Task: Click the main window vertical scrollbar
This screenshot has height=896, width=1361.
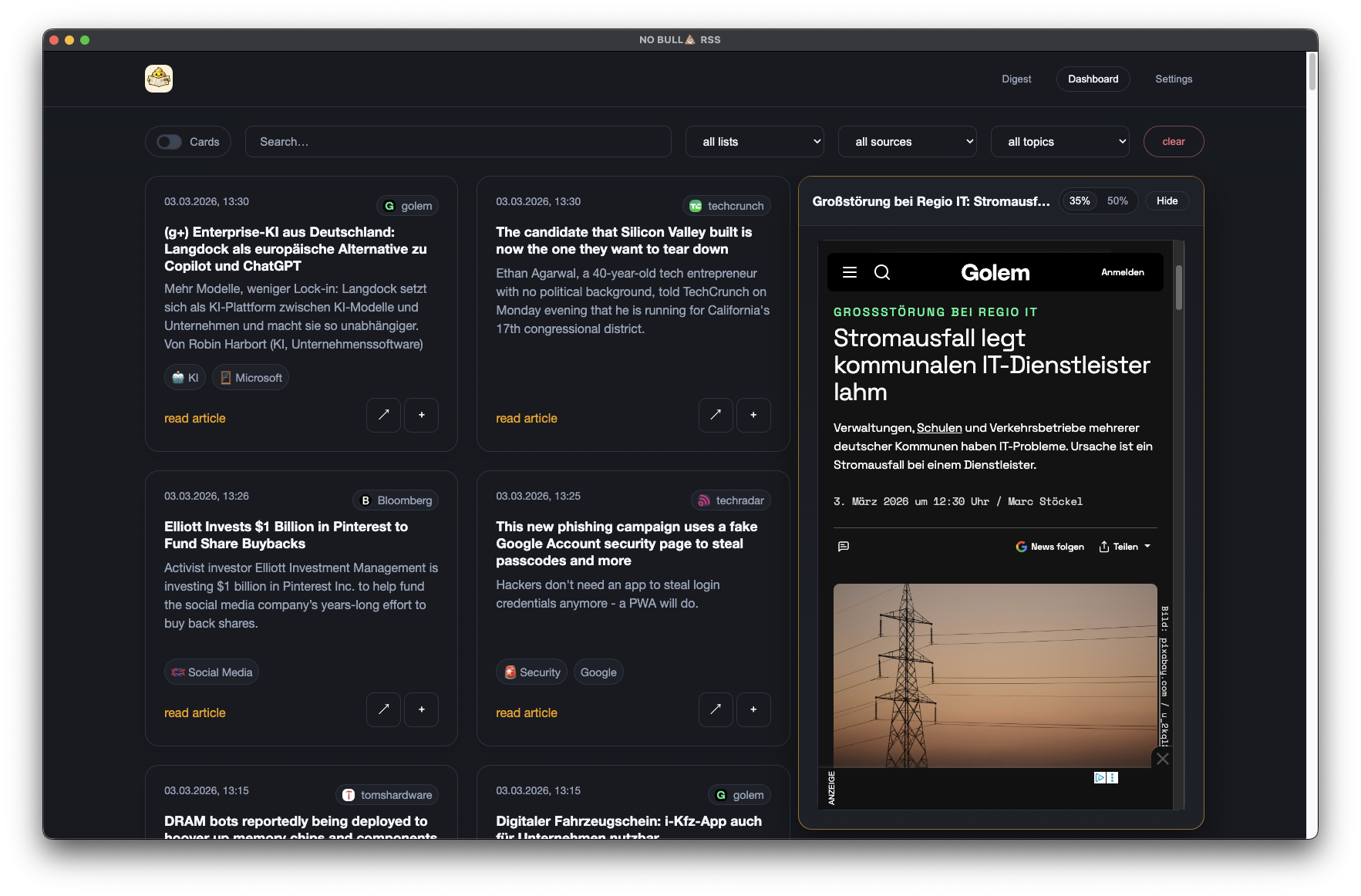Action: [x=1312, y=73]
